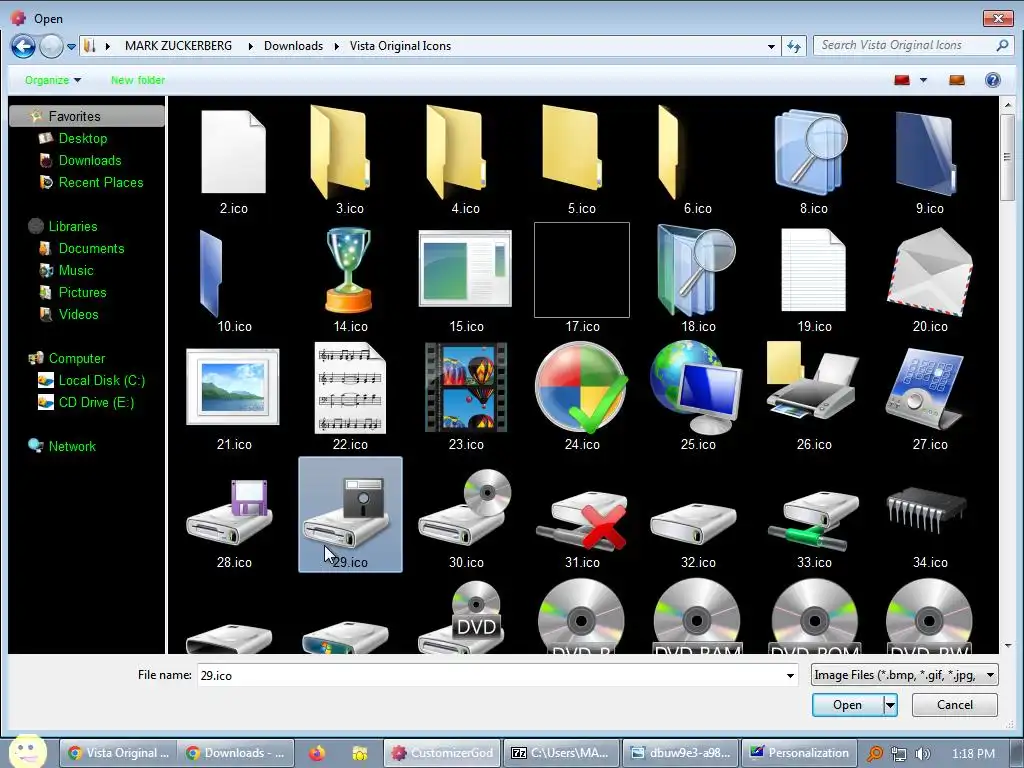Viewport: 1024px width, 768px height.
Task: Open Network in the navigation pane
Action: tap(72, 447)
